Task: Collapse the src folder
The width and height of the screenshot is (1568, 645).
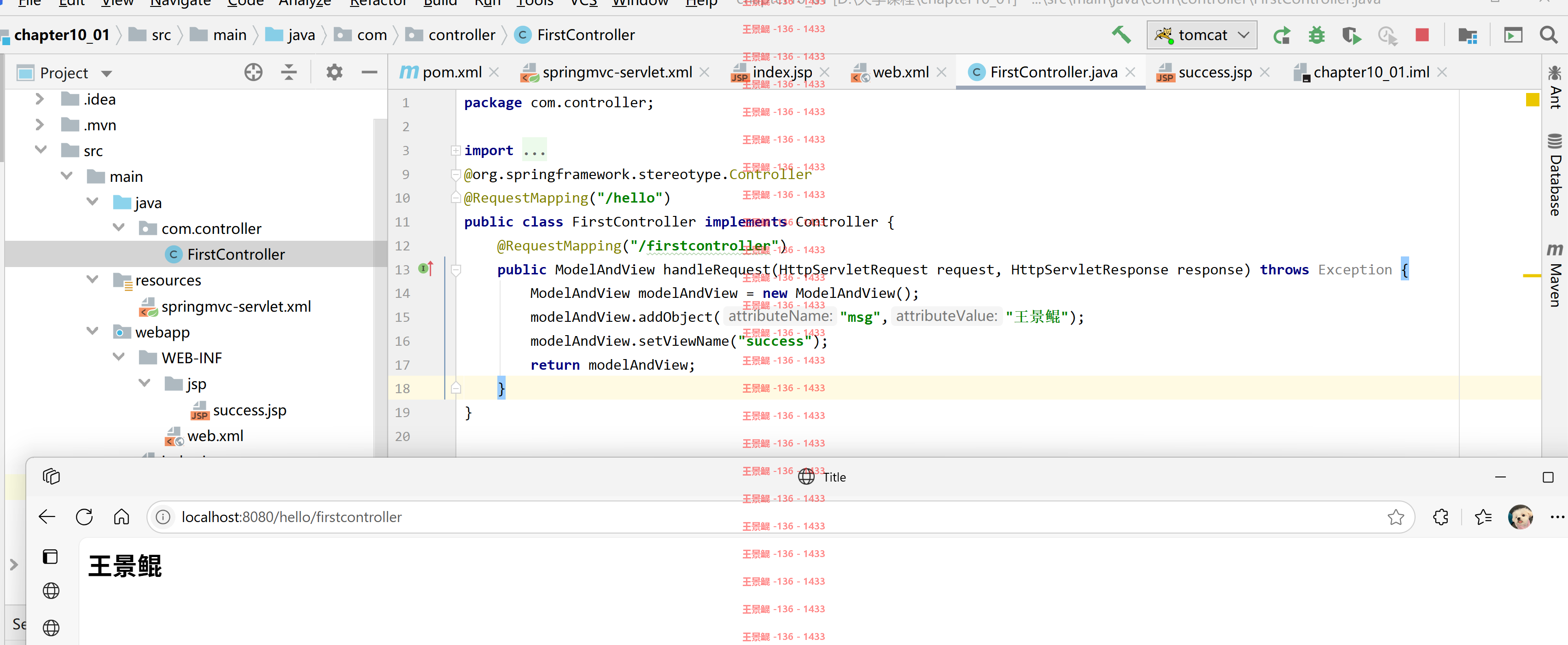Action: click(41, 150)
